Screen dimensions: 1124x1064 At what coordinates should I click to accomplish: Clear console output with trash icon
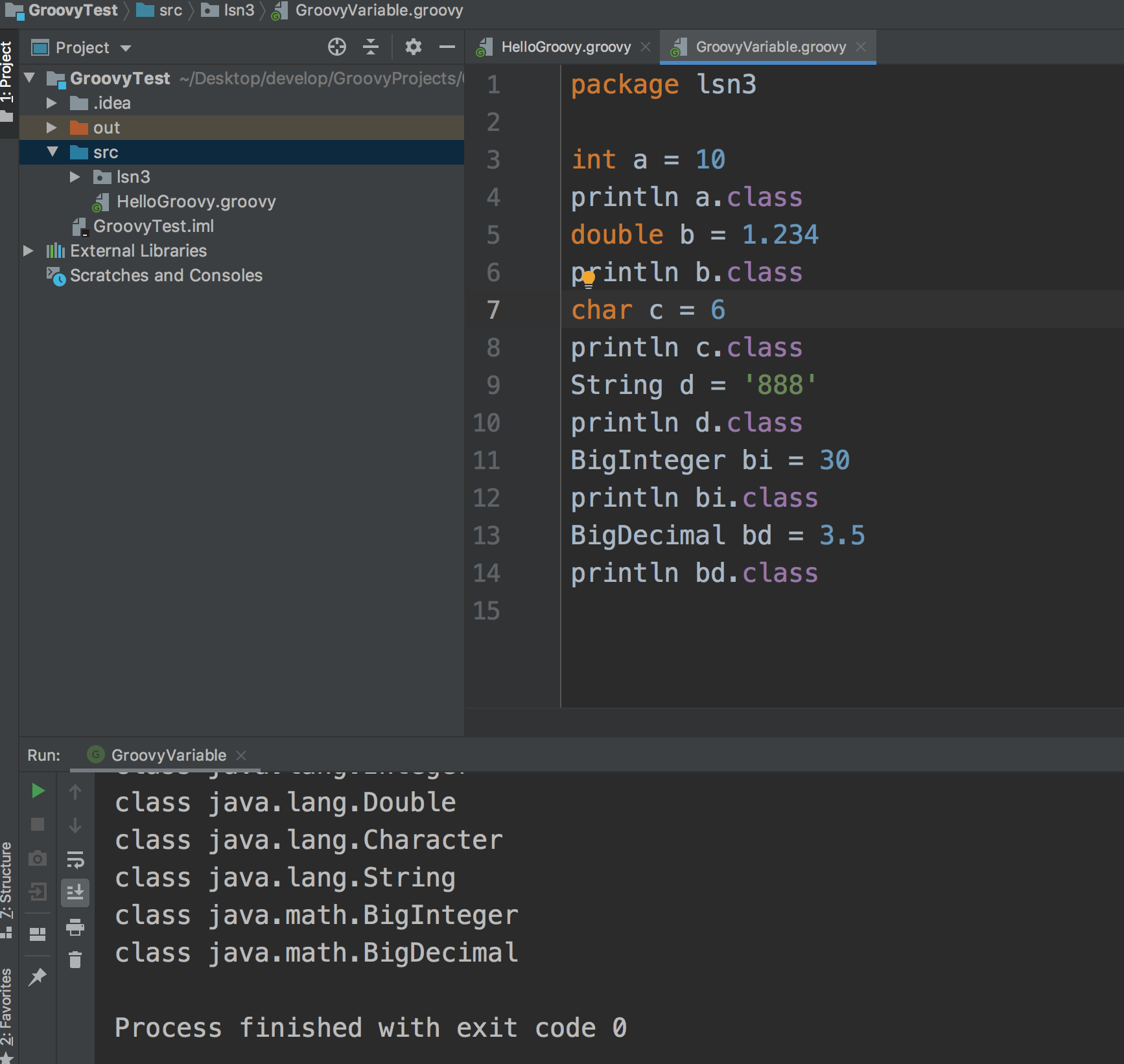point(75,960)
